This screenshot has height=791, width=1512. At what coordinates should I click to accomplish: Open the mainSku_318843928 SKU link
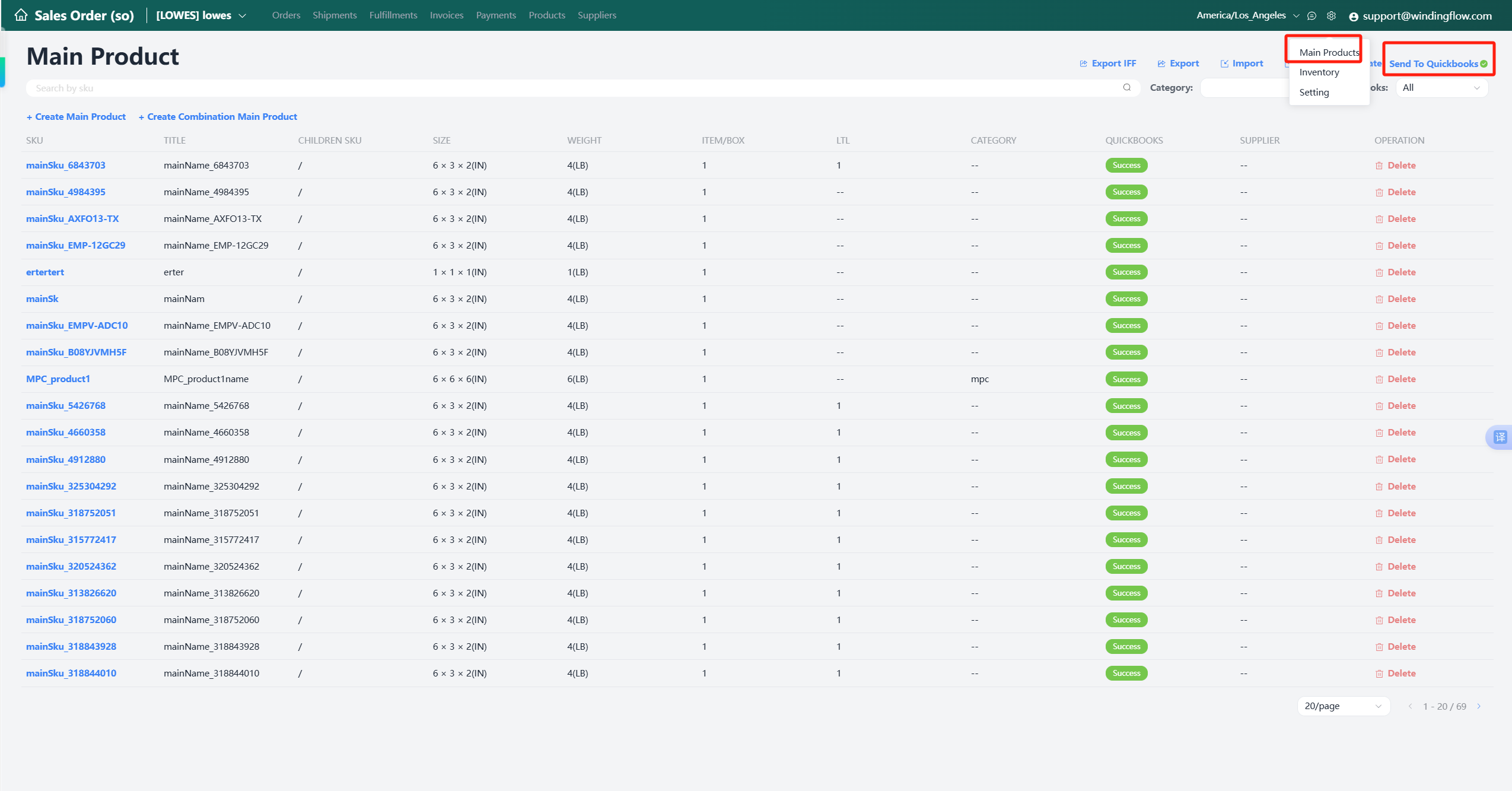pyautogui.click(x=71, y=647)
